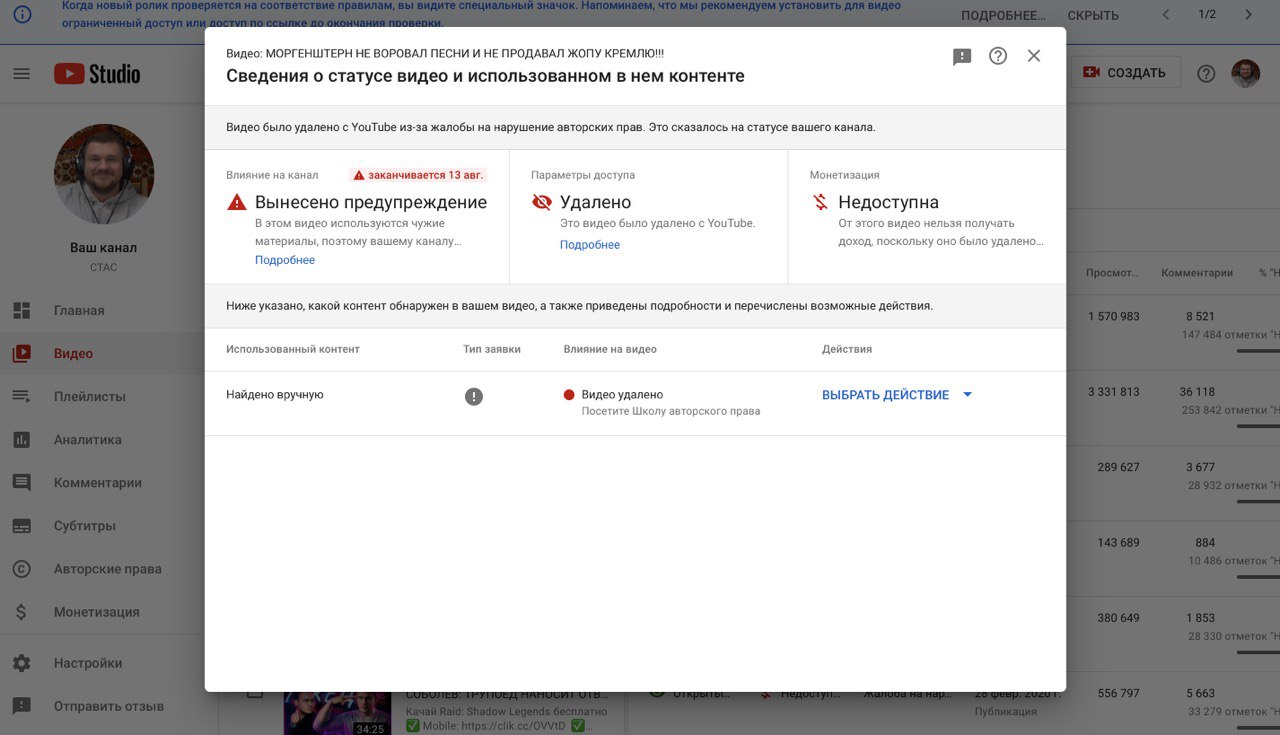Click the 36 118 comments value
The height and width of the screenshot is (735, 1280).
(x=1197, y=392)
